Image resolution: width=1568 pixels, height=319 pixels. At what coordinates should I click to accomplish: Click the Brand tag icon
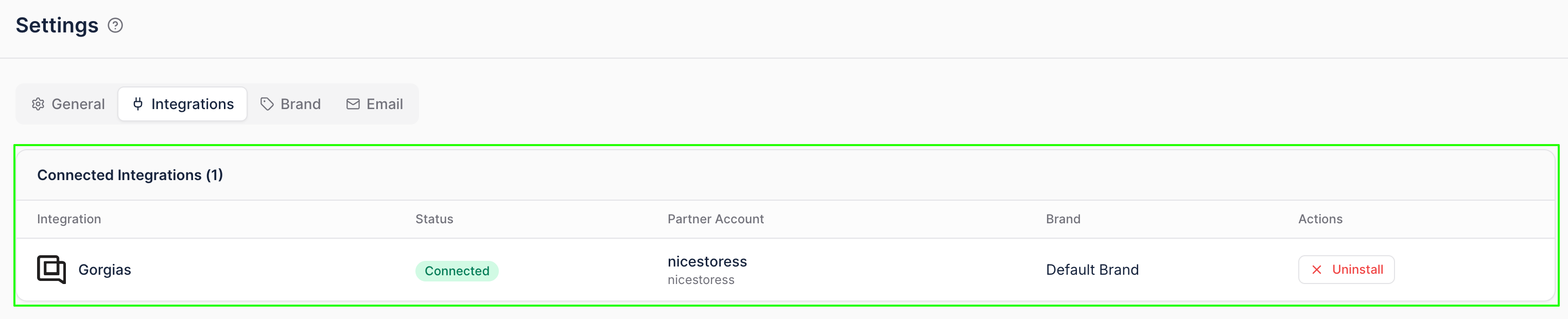tap(267, 104)
